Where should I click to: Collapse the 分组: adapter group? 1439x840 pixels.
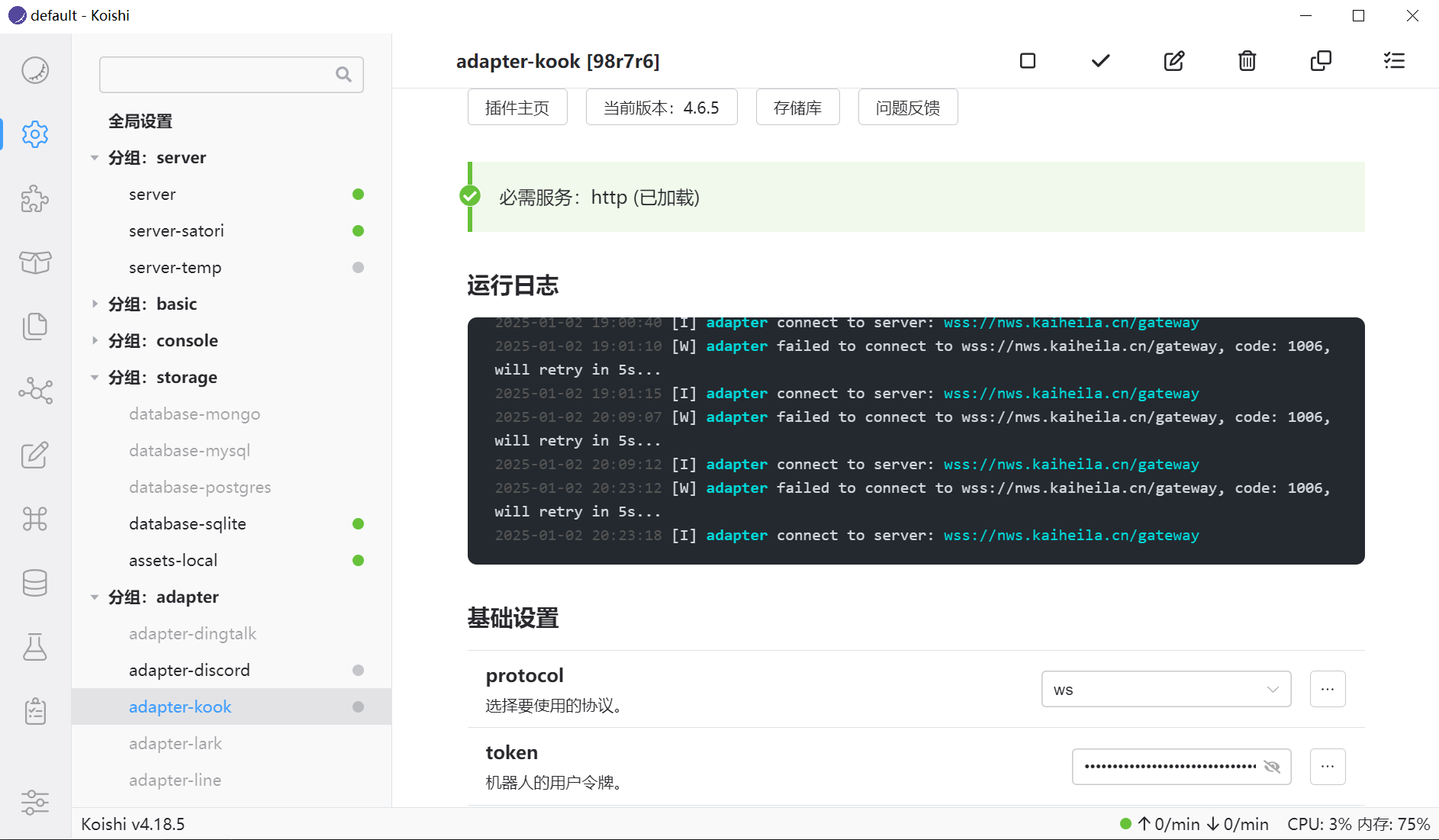point(95,597)
